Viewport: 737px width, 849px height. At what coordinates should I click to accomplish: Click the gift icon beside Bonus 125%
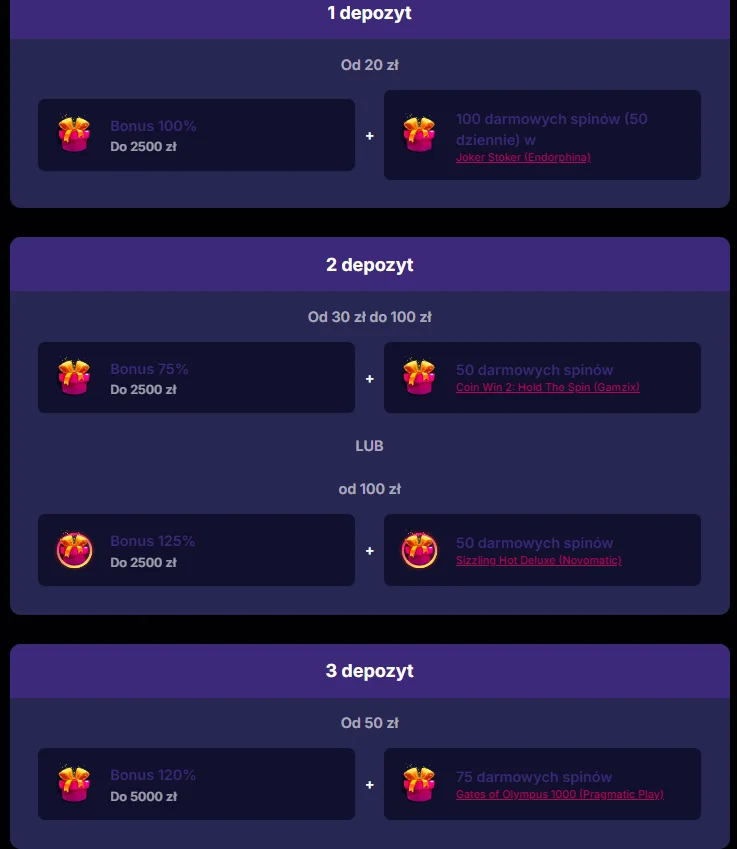coord(74,550)
